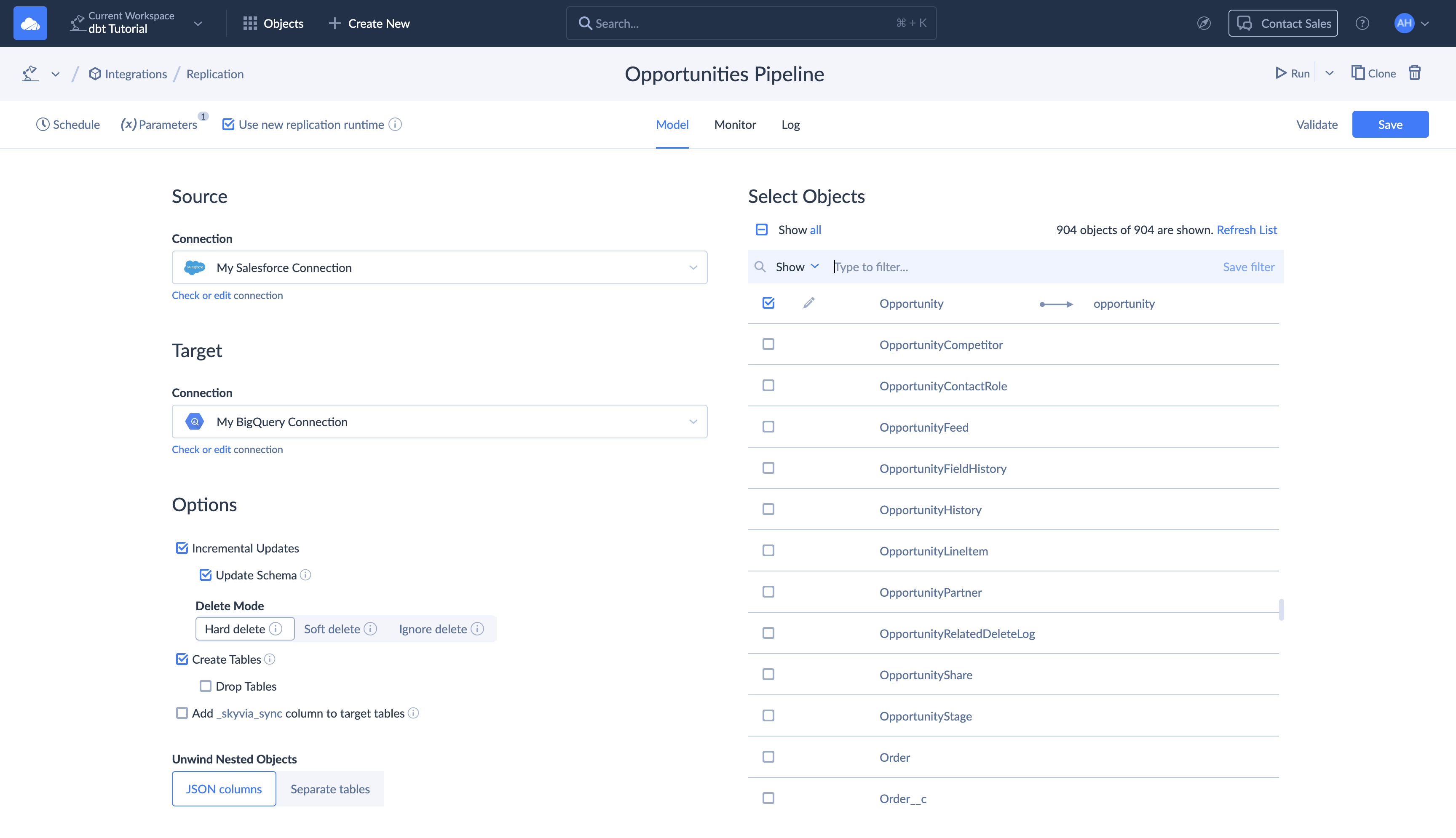Click the Save button
Screen dimensions: 1456x838
pos(1390,124)
